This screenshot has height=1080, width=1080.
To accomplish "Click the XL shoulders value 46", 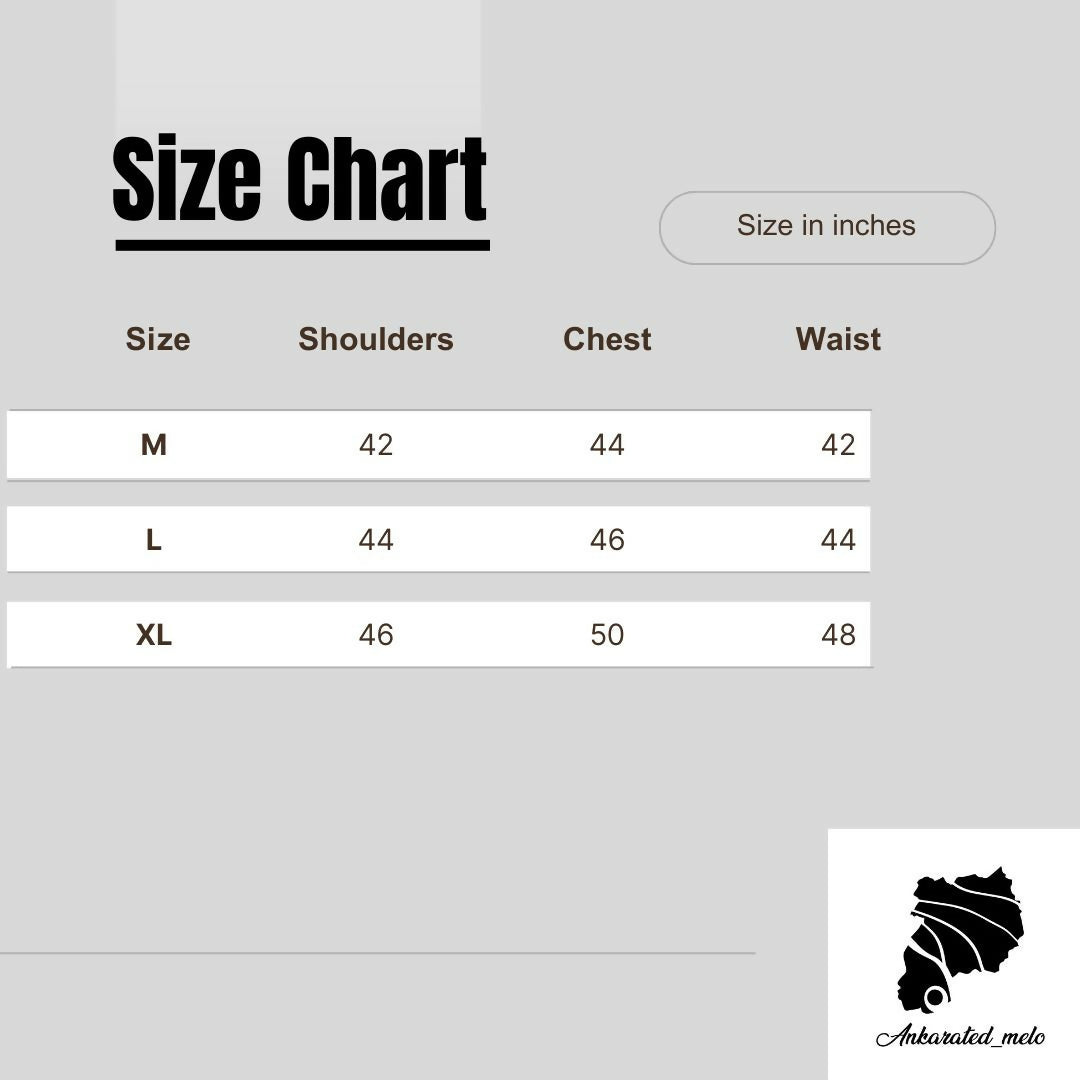I will coord(376,635).
